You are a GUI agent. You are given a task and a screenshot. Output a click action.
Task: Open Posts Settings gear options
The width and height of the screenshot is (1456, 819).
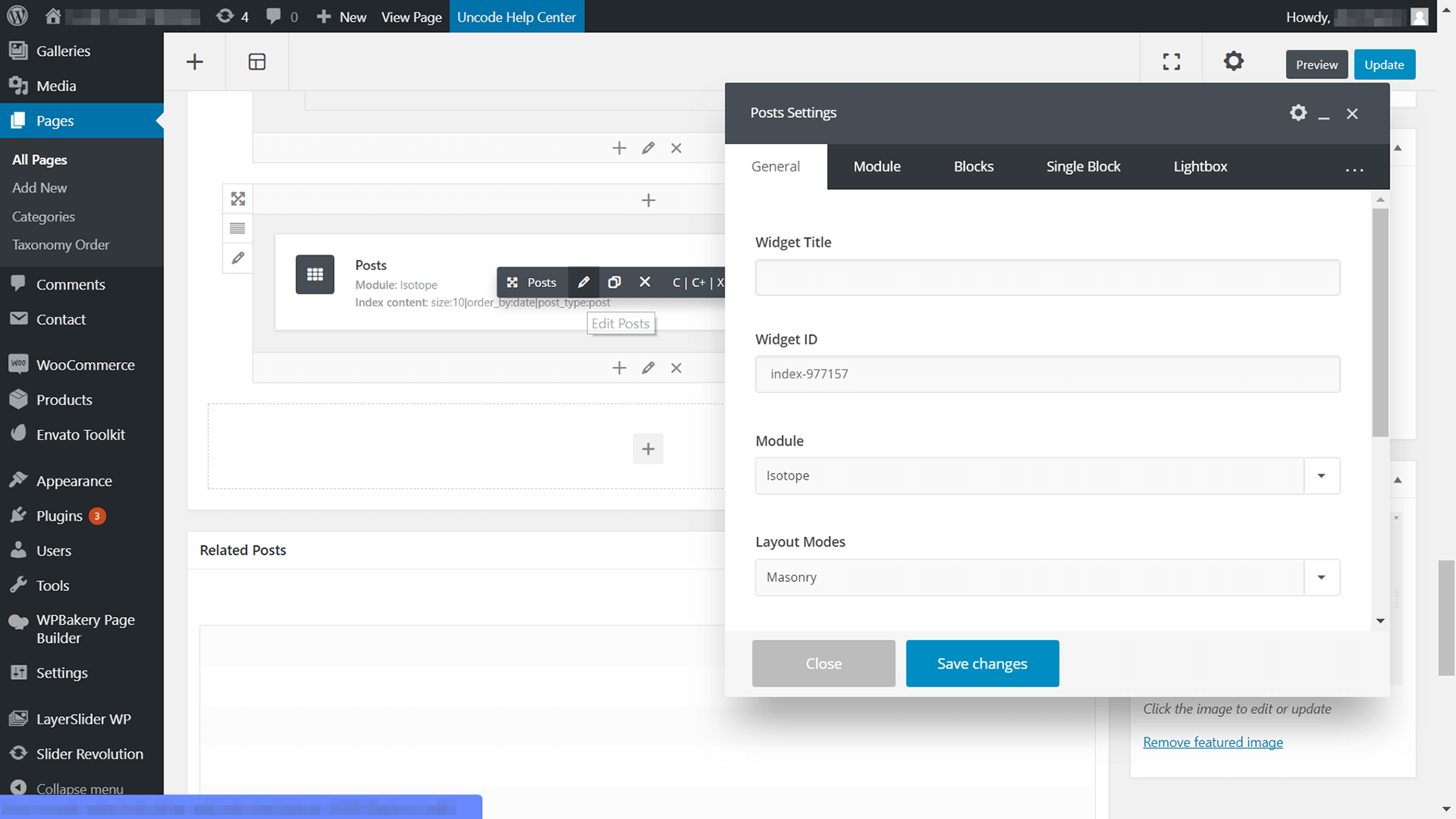pyautogui.click(x=1298, y=112)
